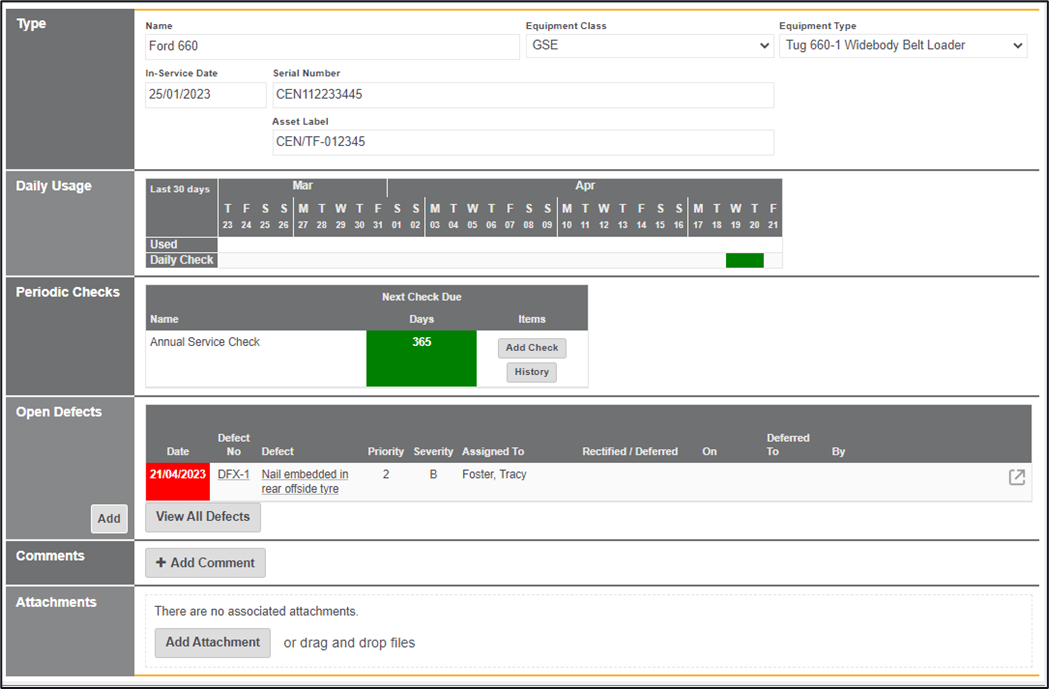Click the plus Add Comment button
Screen dimensions: 1049x689
click(x=205, y=563)
